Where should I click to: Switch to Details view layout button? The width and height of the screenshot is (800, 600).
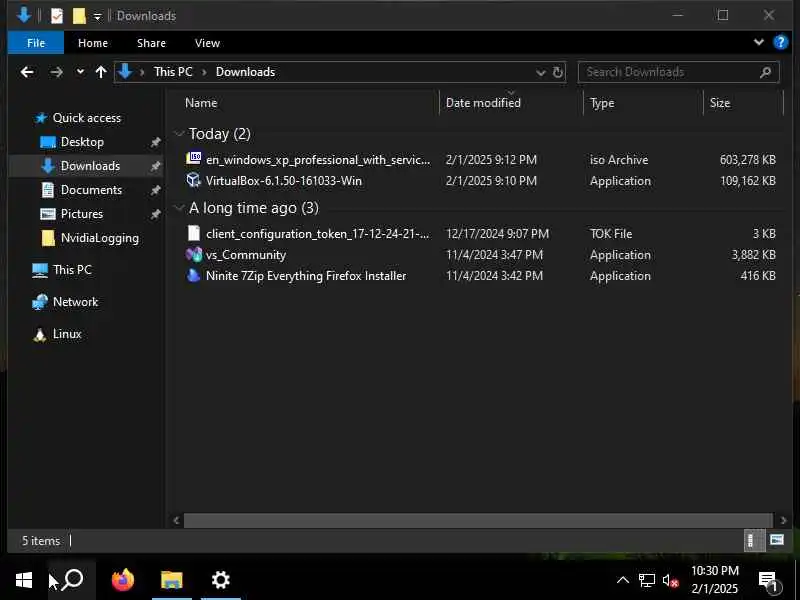click(754, 540)
